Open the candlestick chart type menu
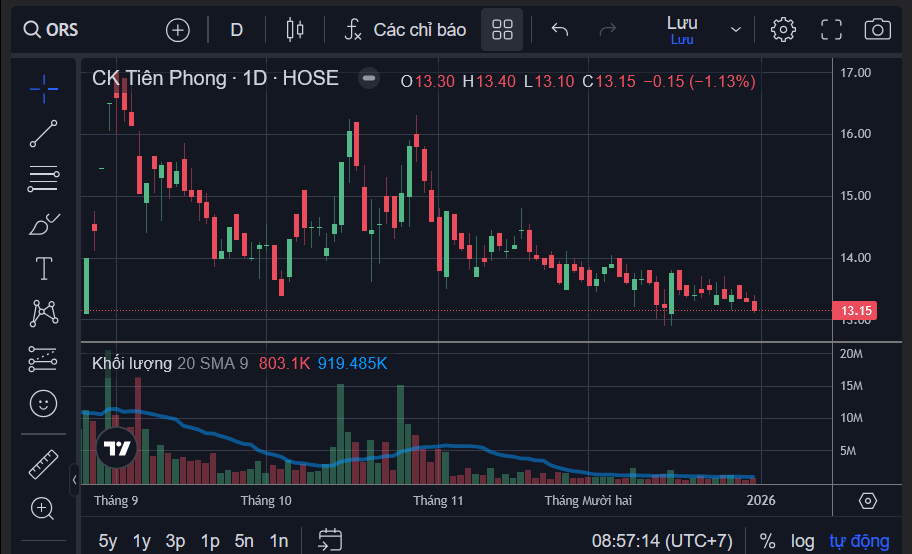The width and height of the screenshot is (912, 554). [x=295, y=30]
